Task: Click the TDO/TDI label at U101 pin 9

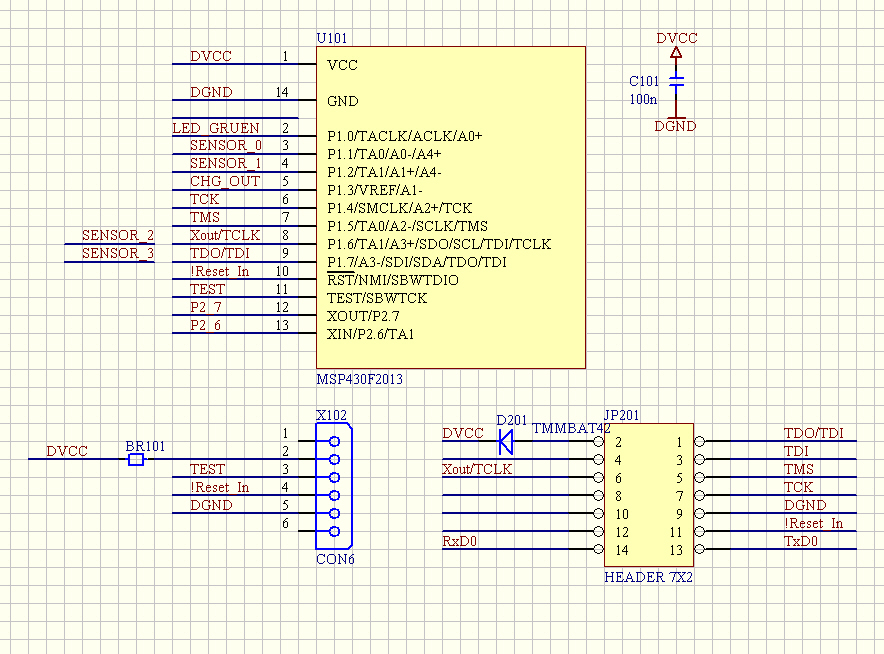Action: point(220,253)
